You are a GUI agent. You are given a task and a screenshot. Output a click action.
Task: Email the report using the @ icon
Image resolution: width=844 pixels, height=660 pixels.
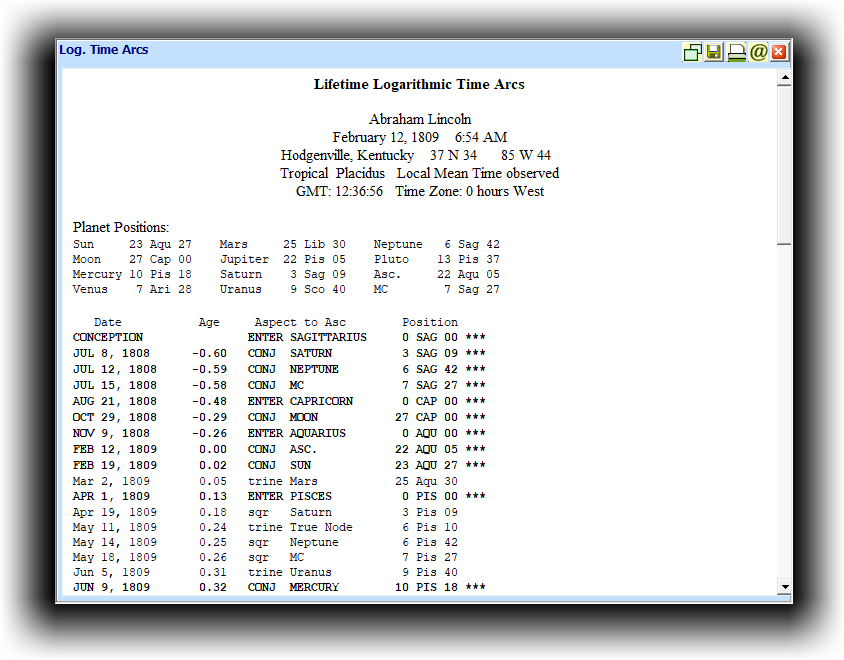click(758, 52)
